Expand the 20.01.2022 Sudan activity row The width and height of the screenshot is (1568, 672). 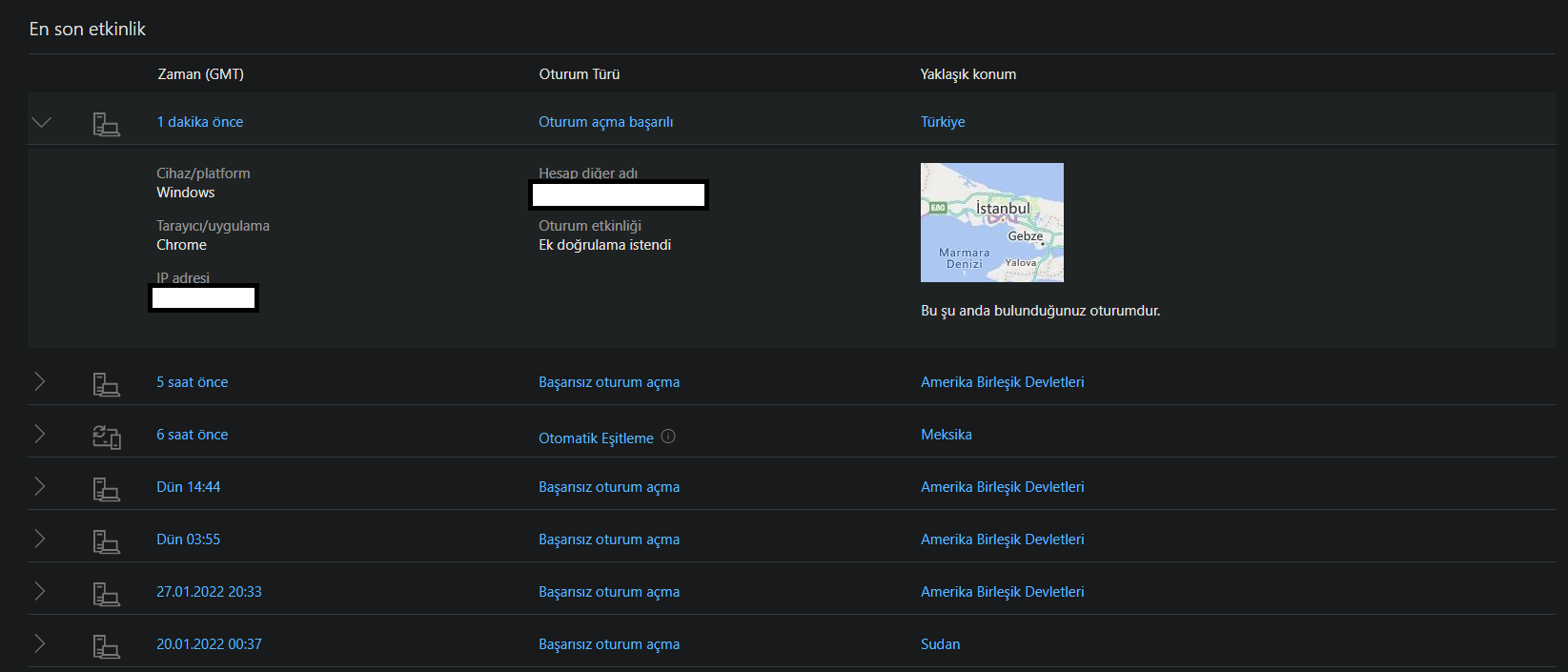(x=40, y=643)
